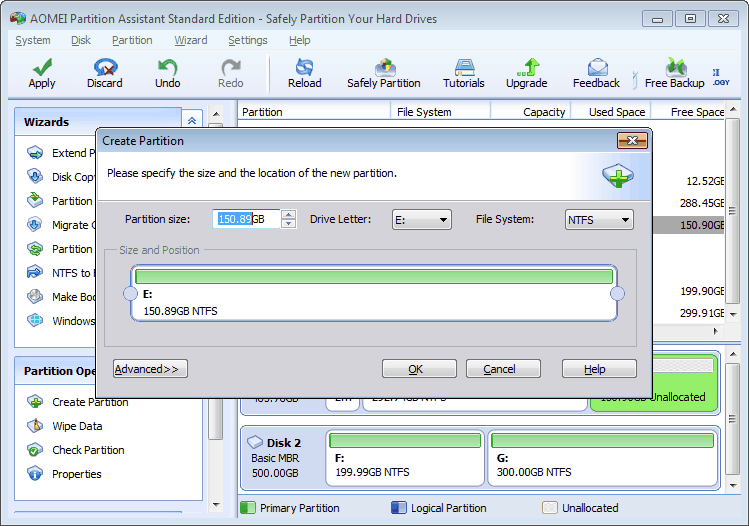This screenshot has width=749, height=526.
Task: Click the Properties link in sidebar
Action: [x=76, y=473]
